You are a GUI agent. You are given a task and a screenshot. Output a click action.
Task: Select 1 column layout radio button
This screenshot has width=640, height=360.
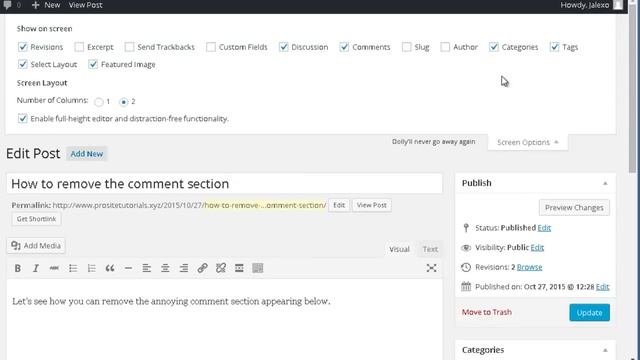(99, 102)
